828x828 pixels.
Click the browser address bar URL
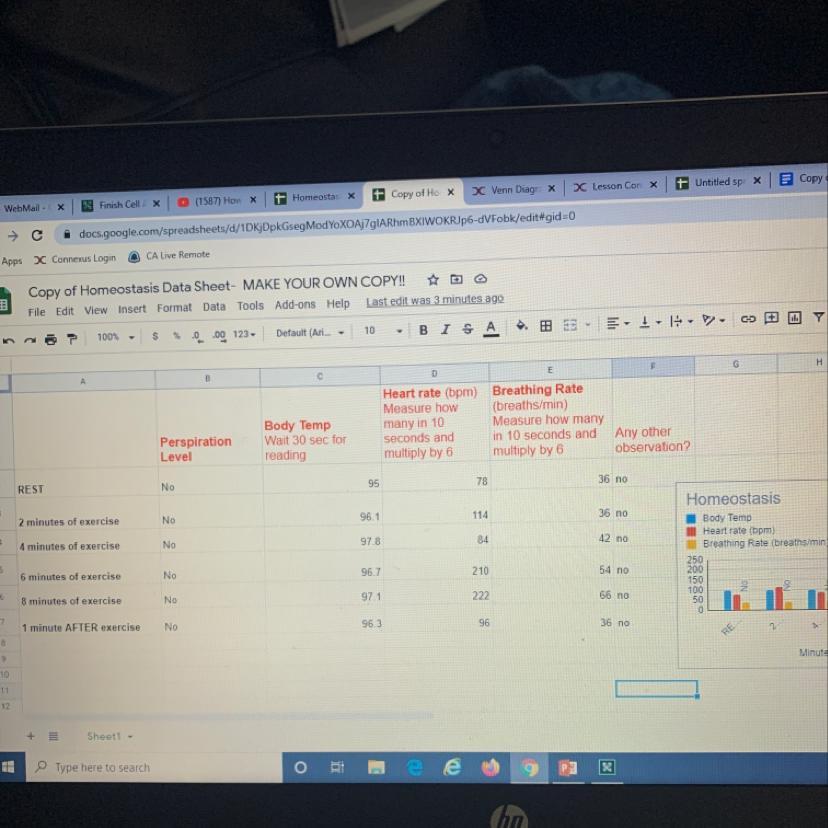click(327, 224)
